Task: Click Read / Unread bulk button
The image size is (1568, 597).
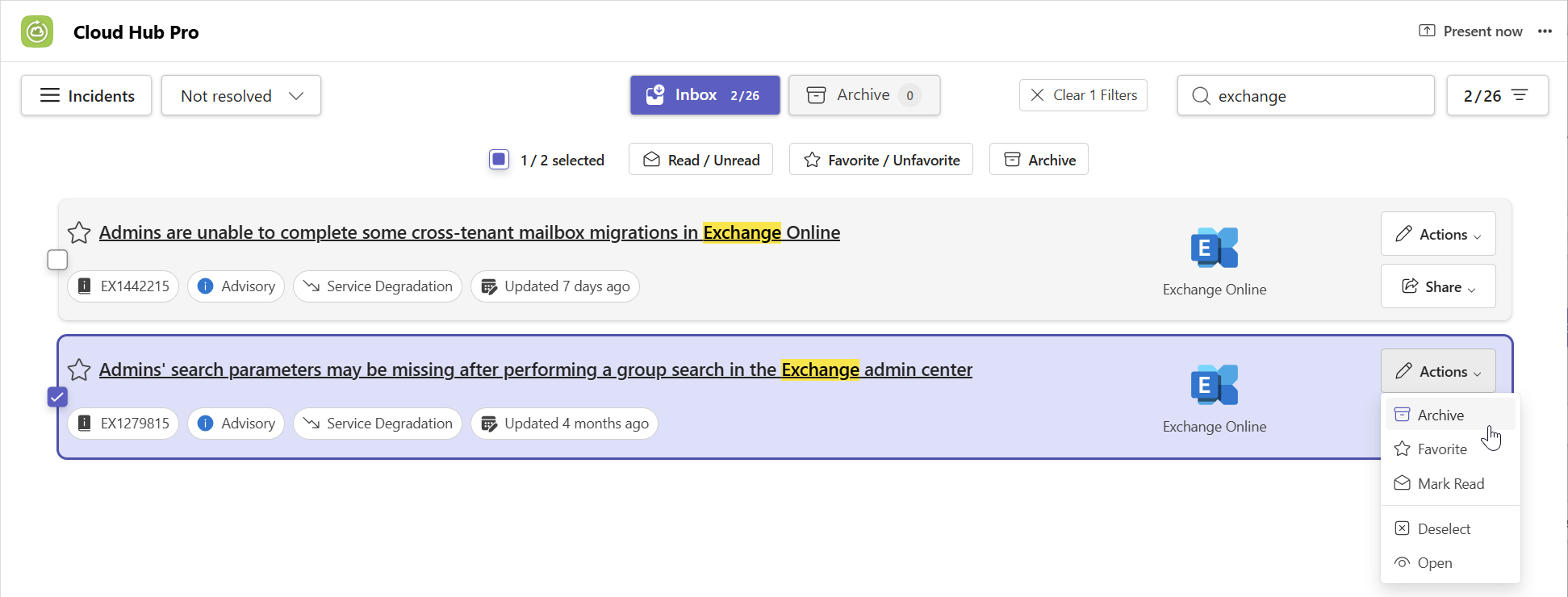Action: coord(700,160)
